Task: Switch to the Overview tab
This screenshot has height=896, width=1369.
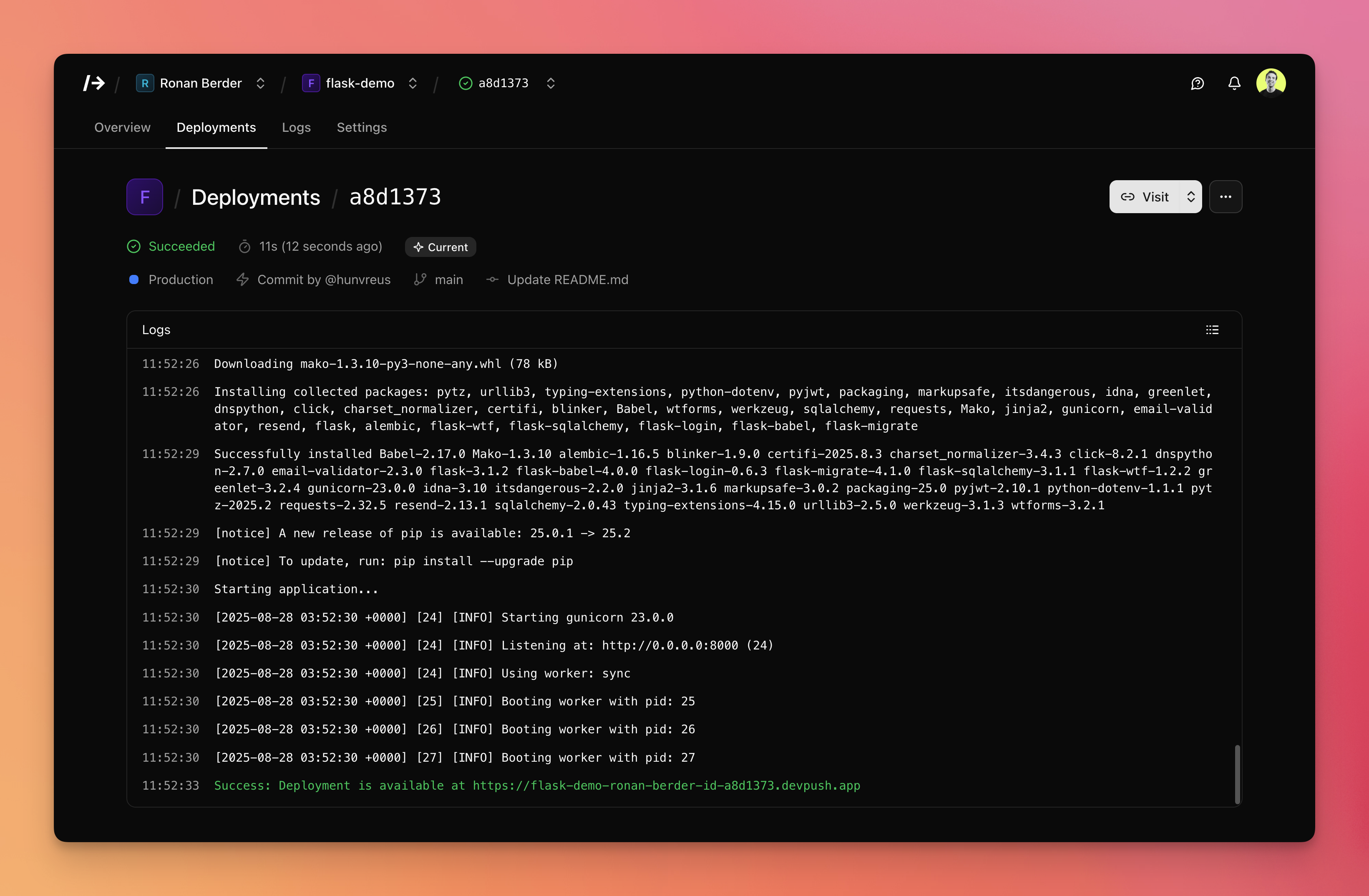Action: click(122, 127)
